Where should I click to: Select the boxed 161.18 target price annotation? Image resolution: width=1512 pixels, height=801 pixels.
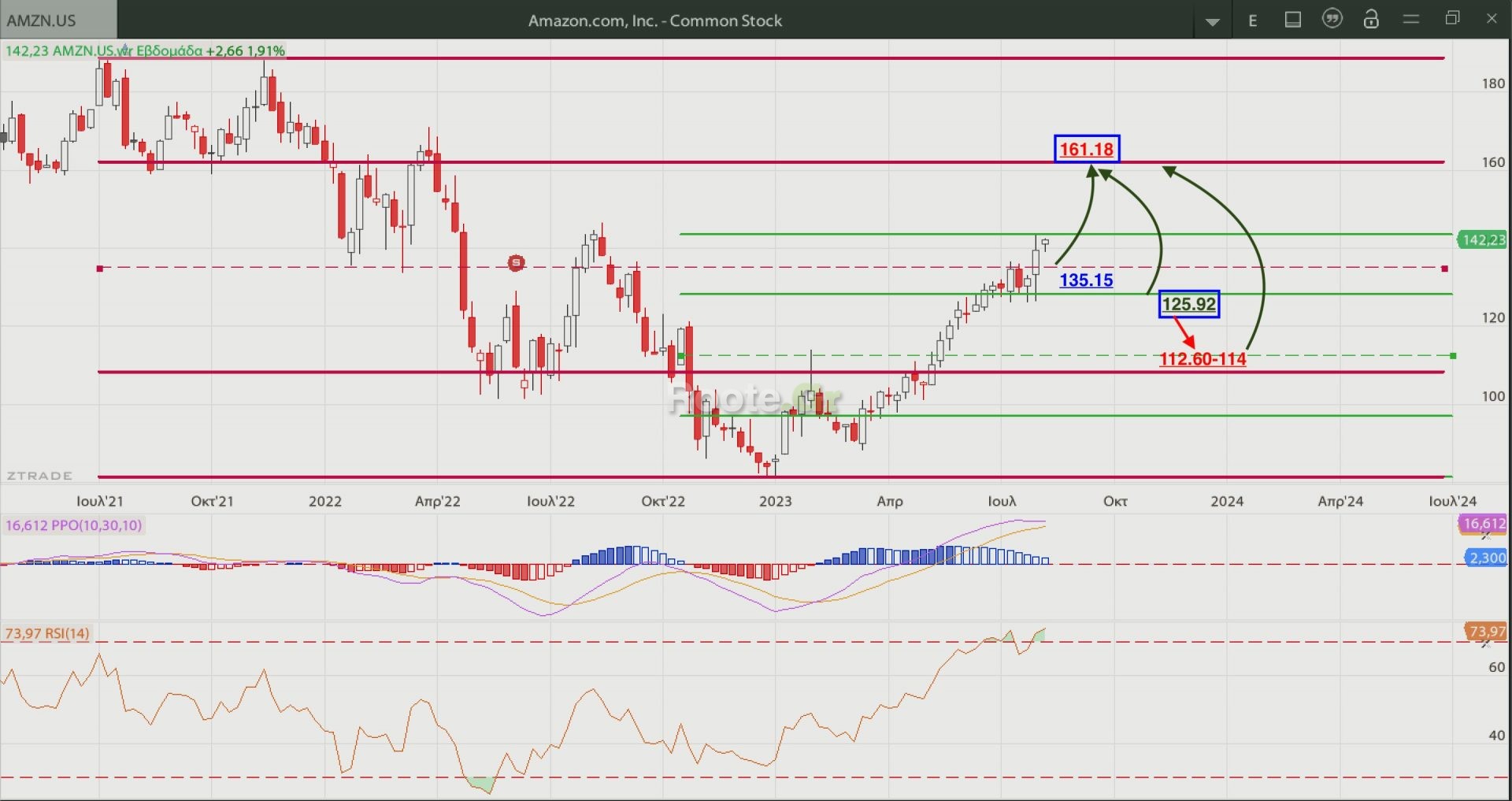1086,149
